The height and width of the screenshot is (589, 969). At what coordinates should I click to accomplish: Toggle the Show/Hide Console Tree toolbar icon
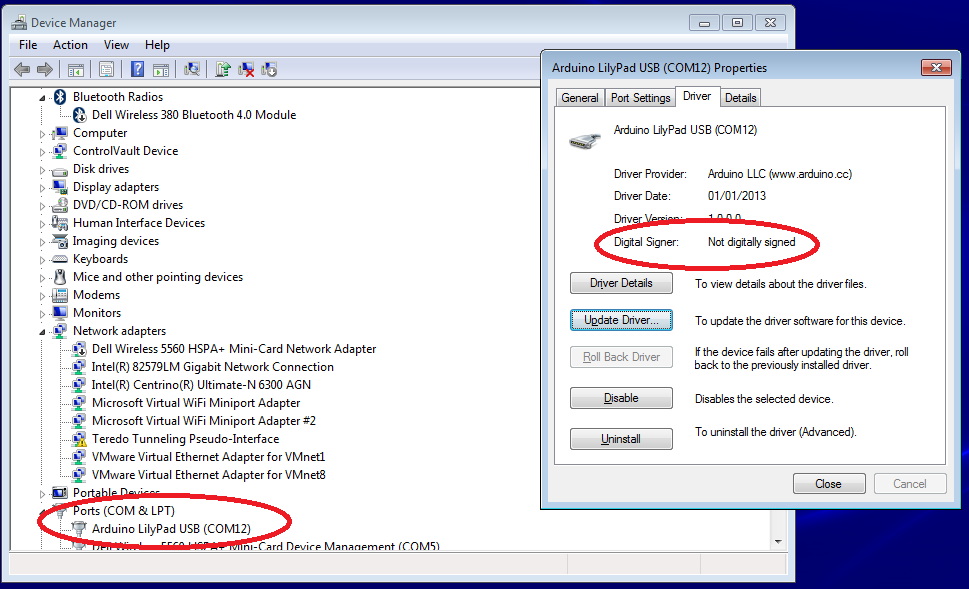click(x=75, y=70)
